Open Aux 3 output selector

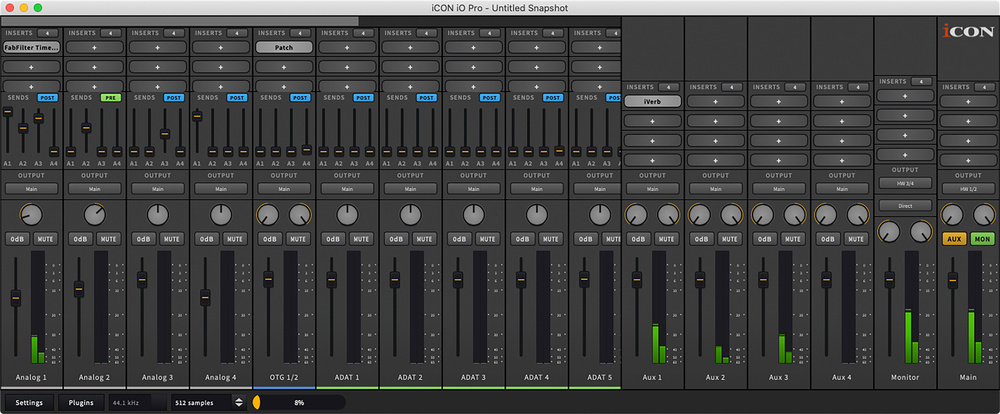(779, 189)
